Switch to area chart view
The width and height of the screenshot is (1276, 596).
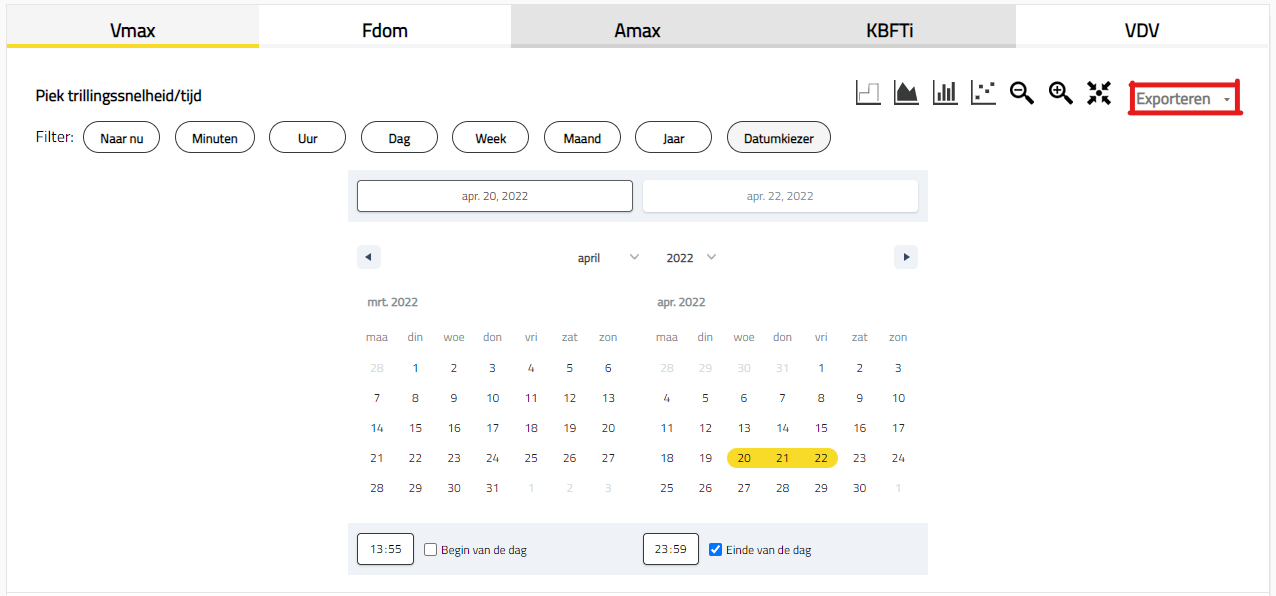906,93
